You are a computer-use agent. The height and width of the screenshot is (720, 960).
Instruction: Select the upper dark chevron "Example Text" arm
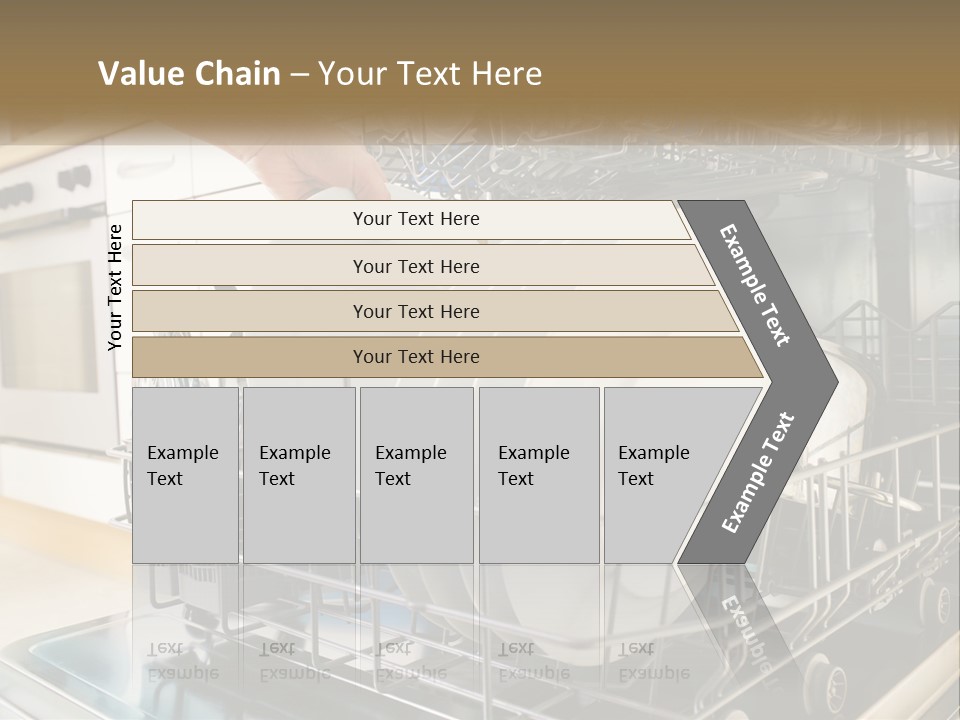pos(756,284)
